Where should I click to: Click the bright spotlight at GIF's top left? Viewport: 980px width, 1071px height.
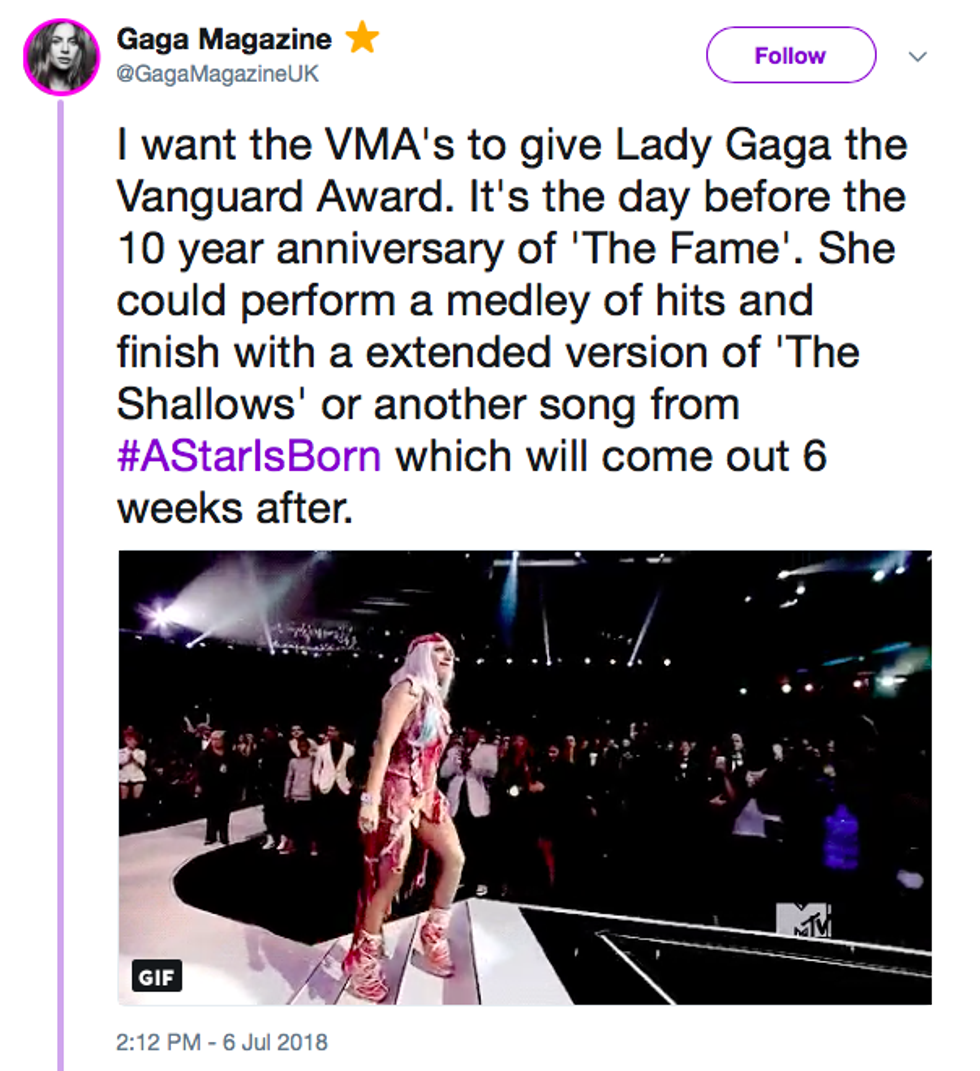pos(160,612)
